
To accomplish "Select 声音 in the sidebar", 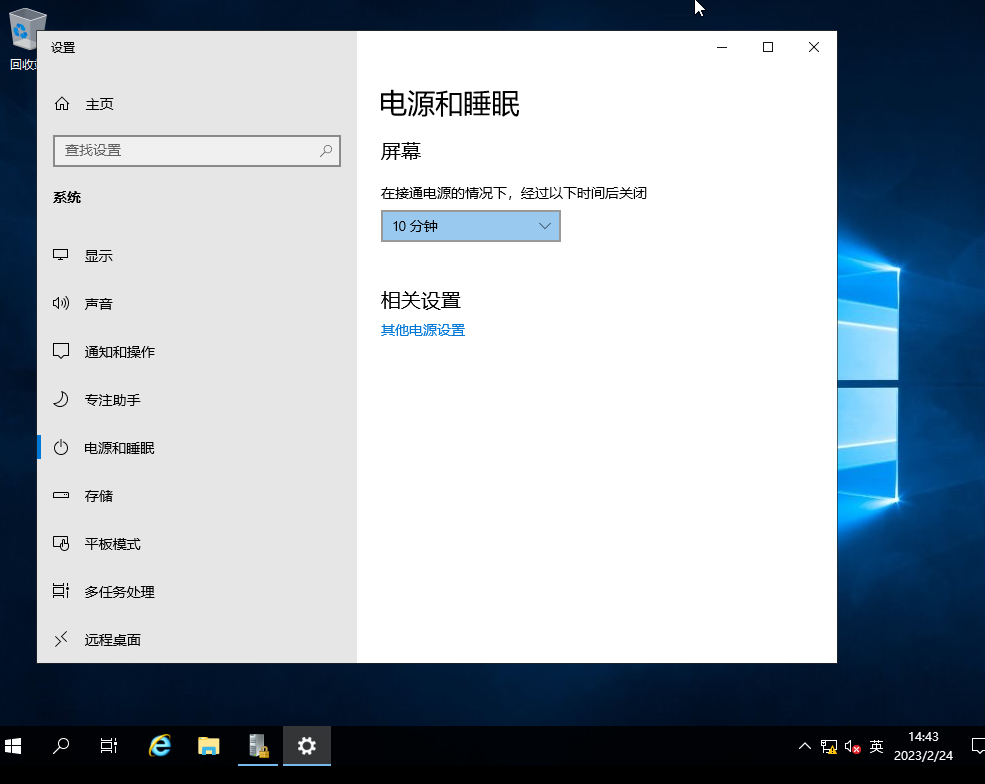I will click(x=99, y=304).
